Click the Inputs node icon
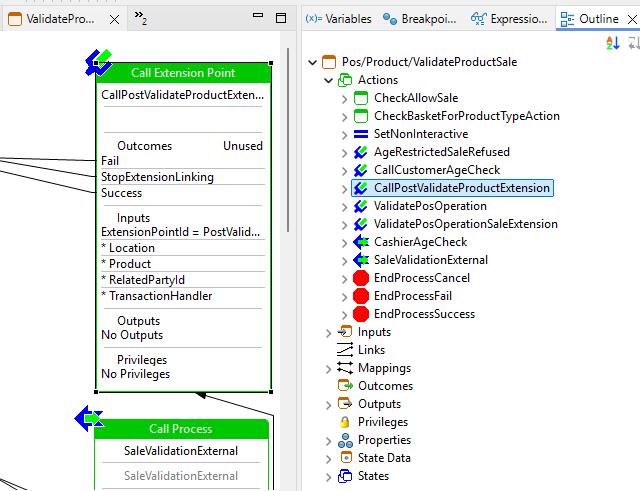 (x=345, y=331)
